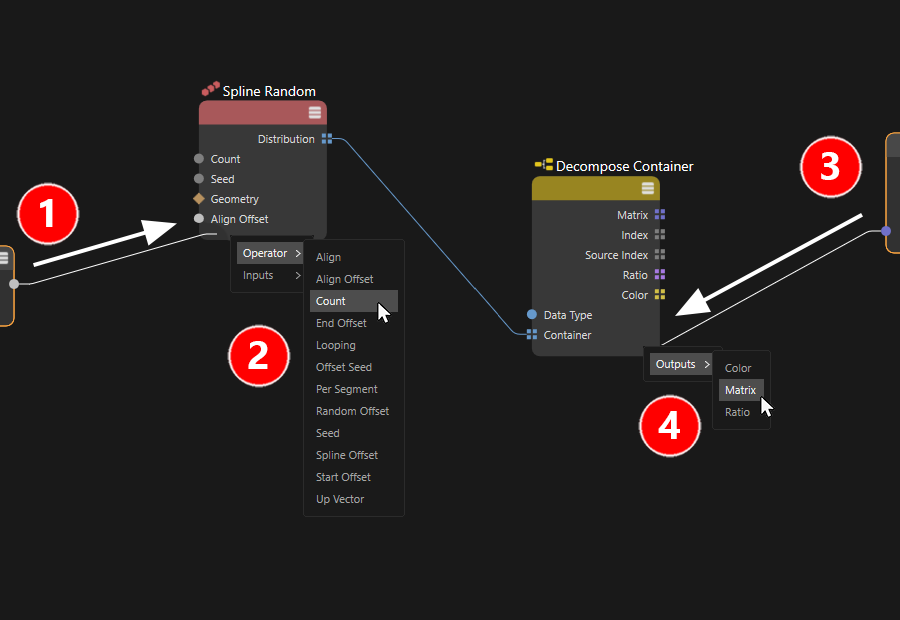Choose Per Segment in the submenu
The height and width of the screenshot is (620, 900).
354,389
